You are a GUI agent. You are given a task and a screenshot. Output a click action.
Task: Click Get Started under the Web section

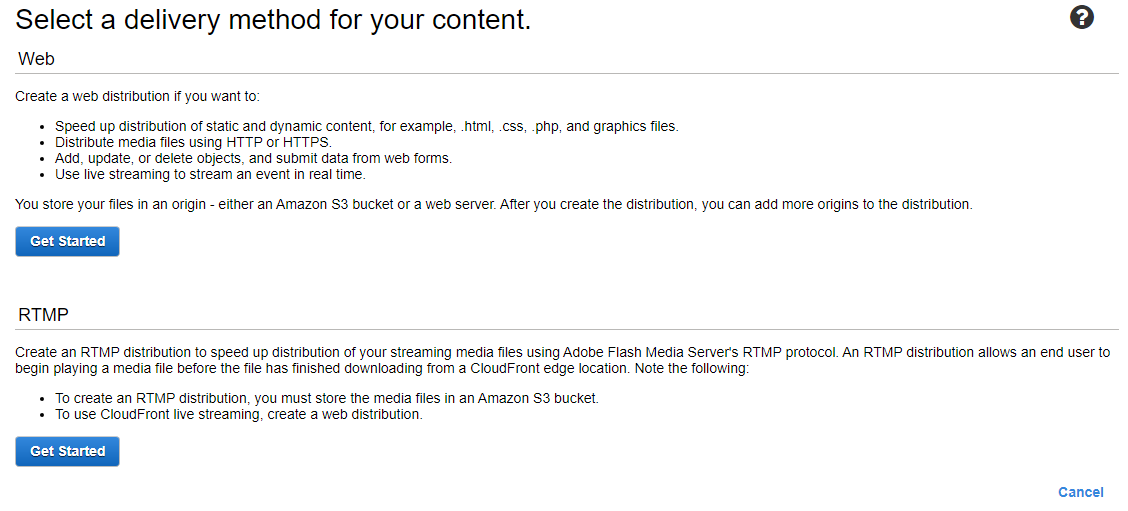point(68,242)
